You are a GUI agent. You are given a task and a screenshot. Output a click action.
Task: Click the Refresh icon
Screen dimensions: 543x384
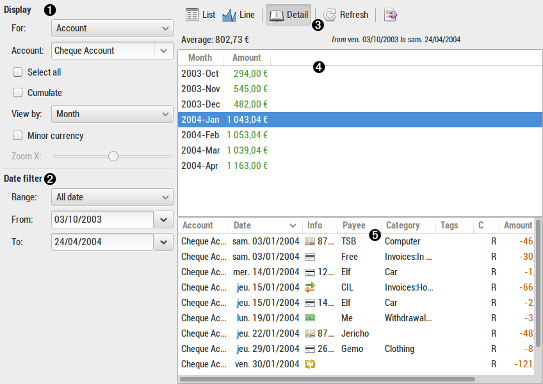(x=330, y=15)
